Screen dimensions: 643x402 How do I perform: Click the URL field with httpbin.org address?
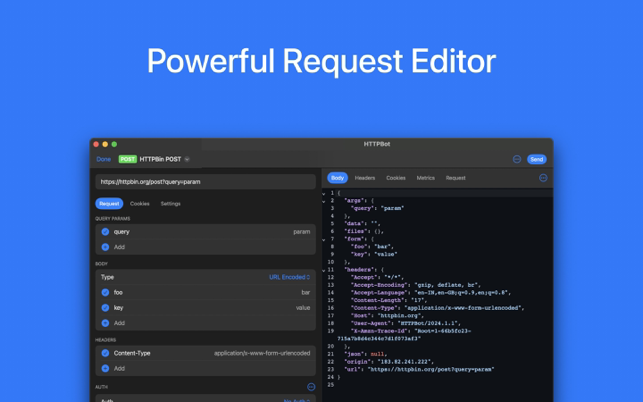click(205, 182)
